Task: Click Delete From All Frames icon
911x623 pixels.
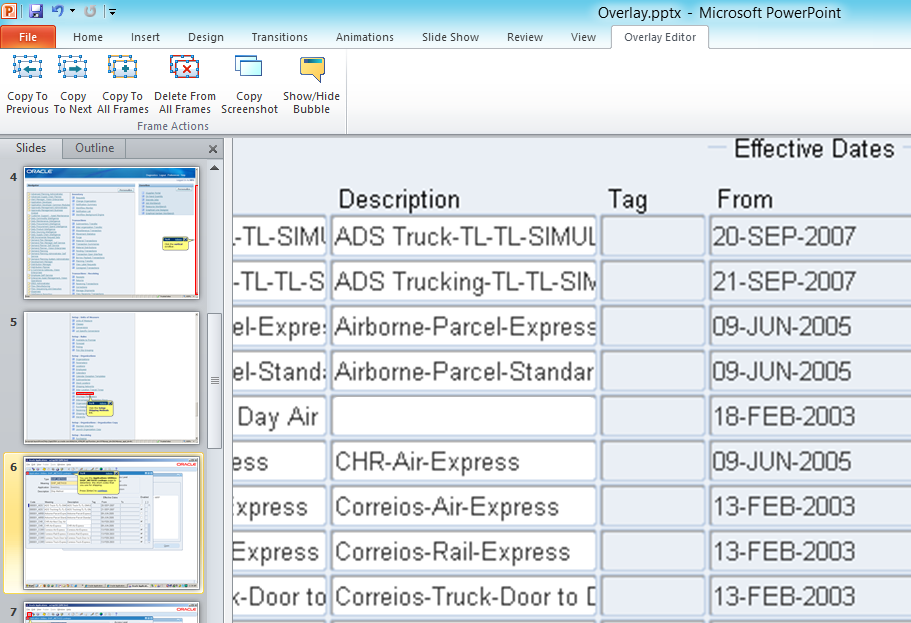Action: point(185,68)
